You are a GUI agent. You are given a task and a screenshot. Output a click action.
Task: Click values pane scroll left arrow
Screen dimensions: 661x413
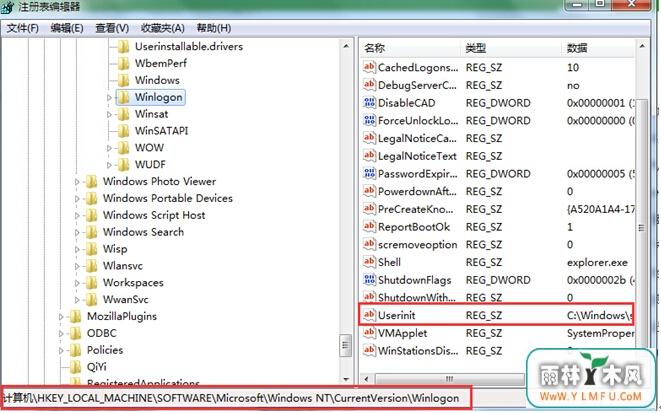pyautogui.click(x=366, y=379)
